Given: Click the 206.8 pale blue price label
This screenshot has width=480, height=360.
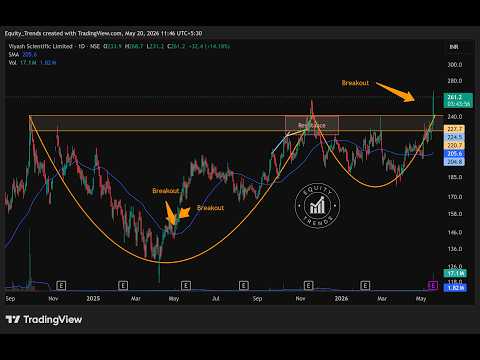Looking at the screenshot, I should tap(454, 162).
